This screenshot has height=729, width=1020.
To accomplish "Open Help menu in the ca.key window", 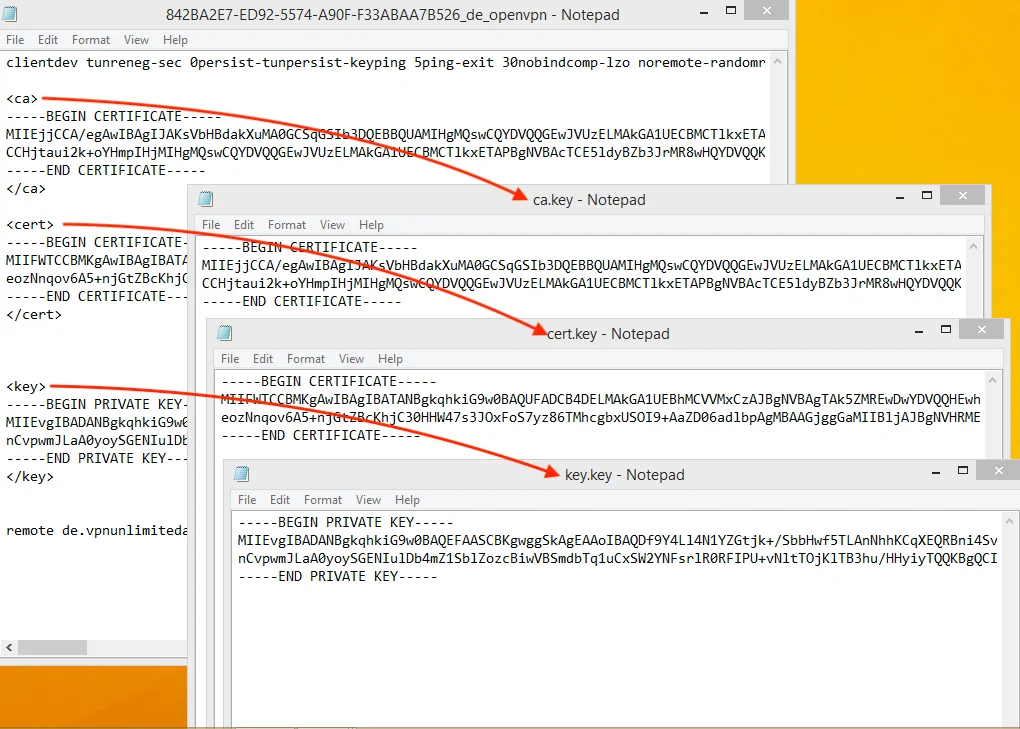I will (x=371, y=225).
